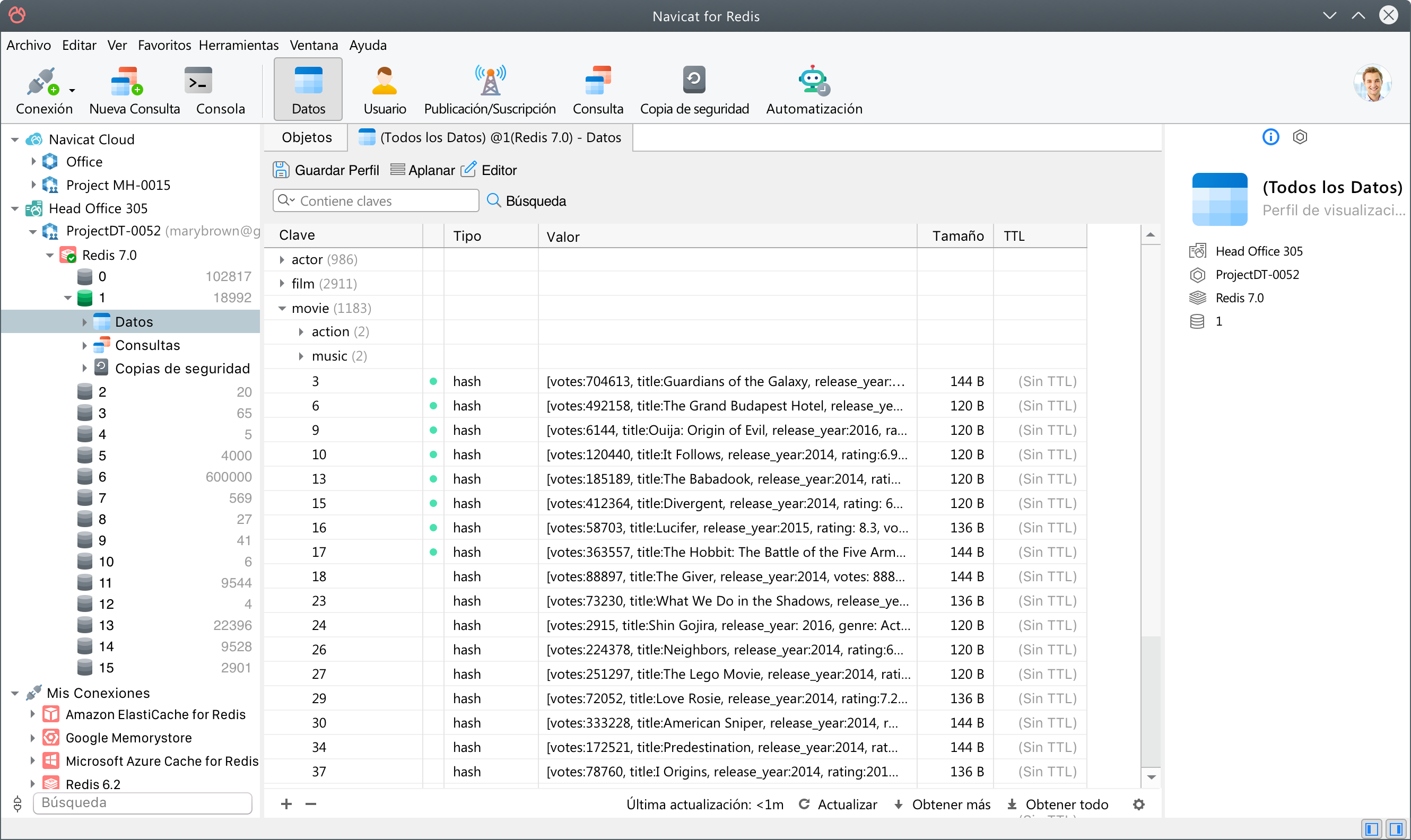Collapse the Redis 7.0 connection node
Screen dimensions: 1411x840
coord(50,255)
